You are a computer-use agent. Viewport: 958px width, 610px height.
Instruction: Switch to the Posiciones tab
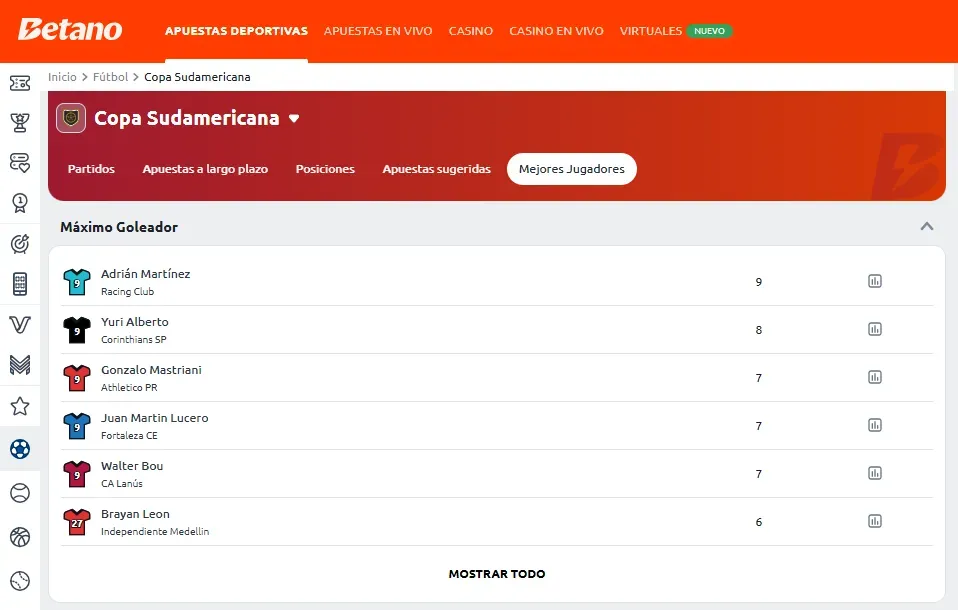click(325, 169)
